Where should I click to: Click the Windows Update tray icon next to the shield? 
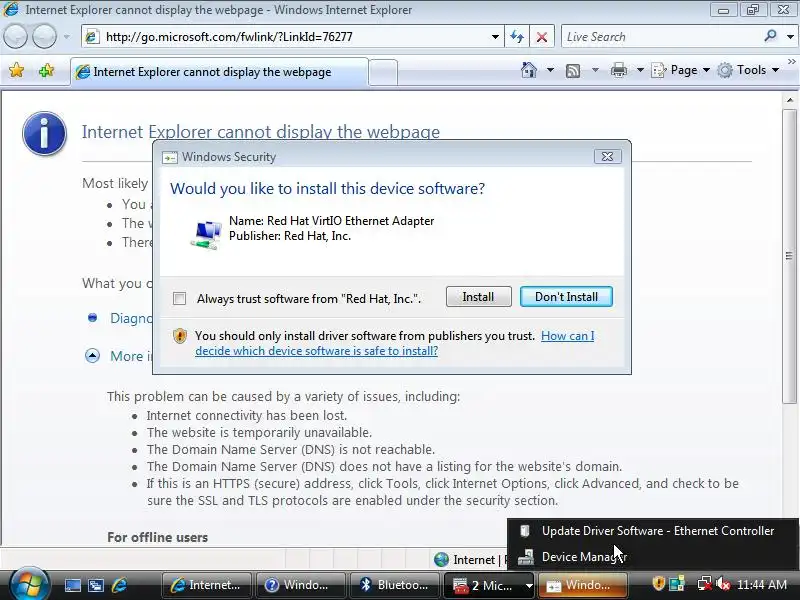[x=677, y=584]
